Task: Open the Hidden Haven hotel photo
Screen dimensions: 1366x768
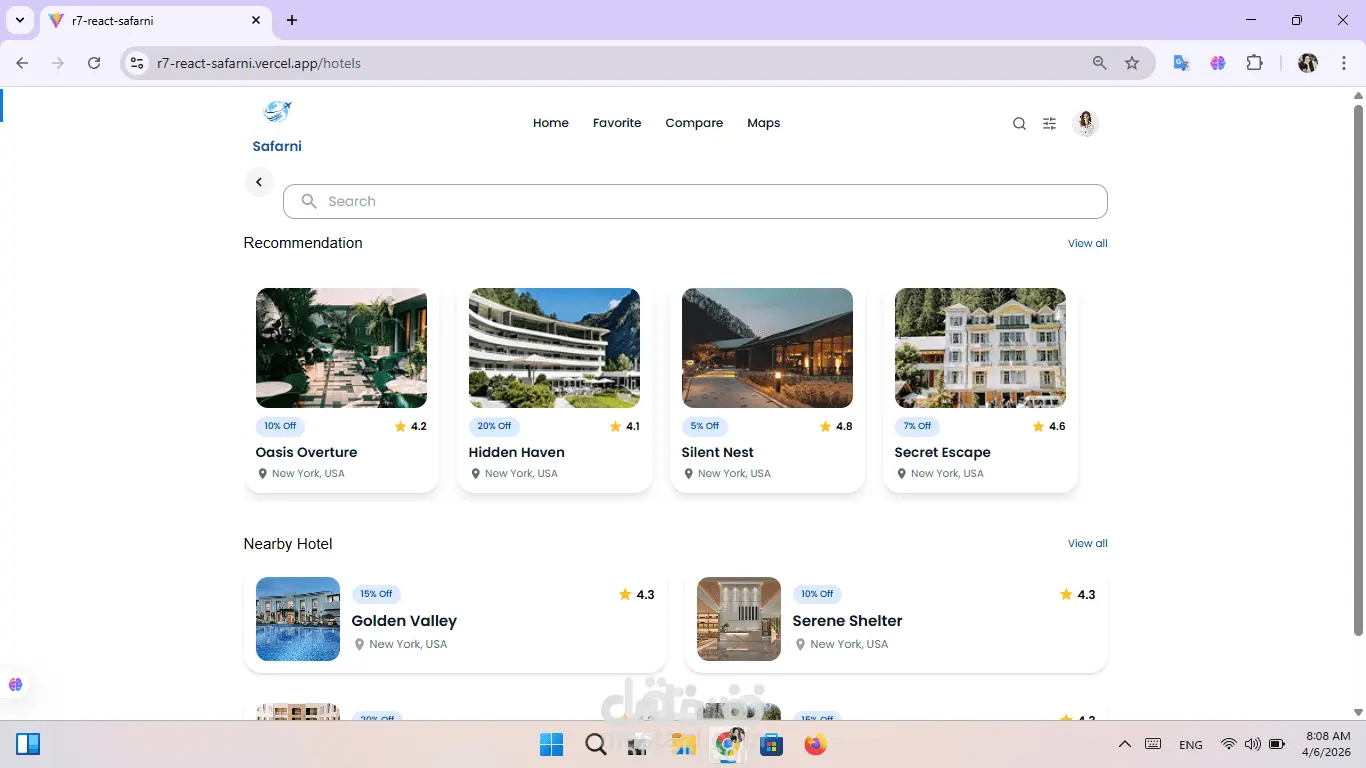Action: pos(555,348)
